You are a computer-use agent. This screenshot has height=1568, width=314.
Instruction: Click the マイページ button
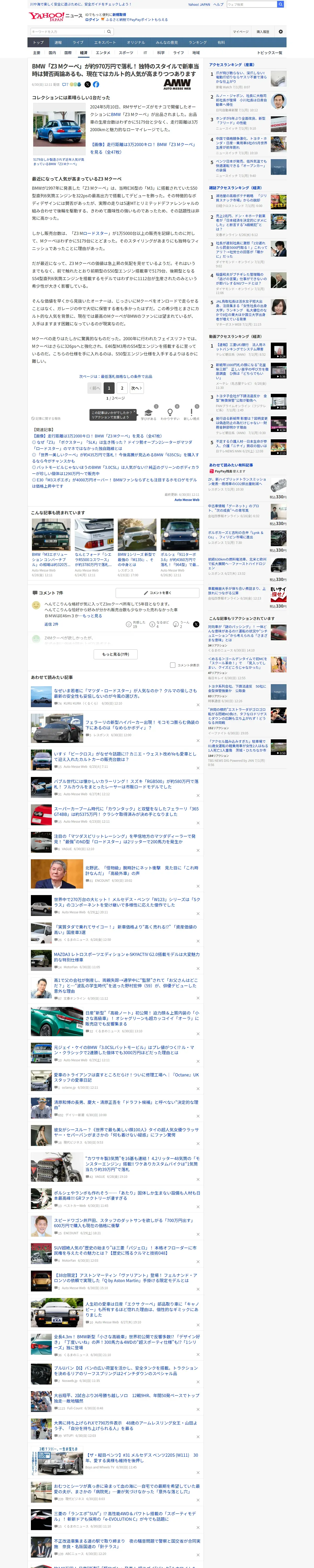click(x=240, y=32)
